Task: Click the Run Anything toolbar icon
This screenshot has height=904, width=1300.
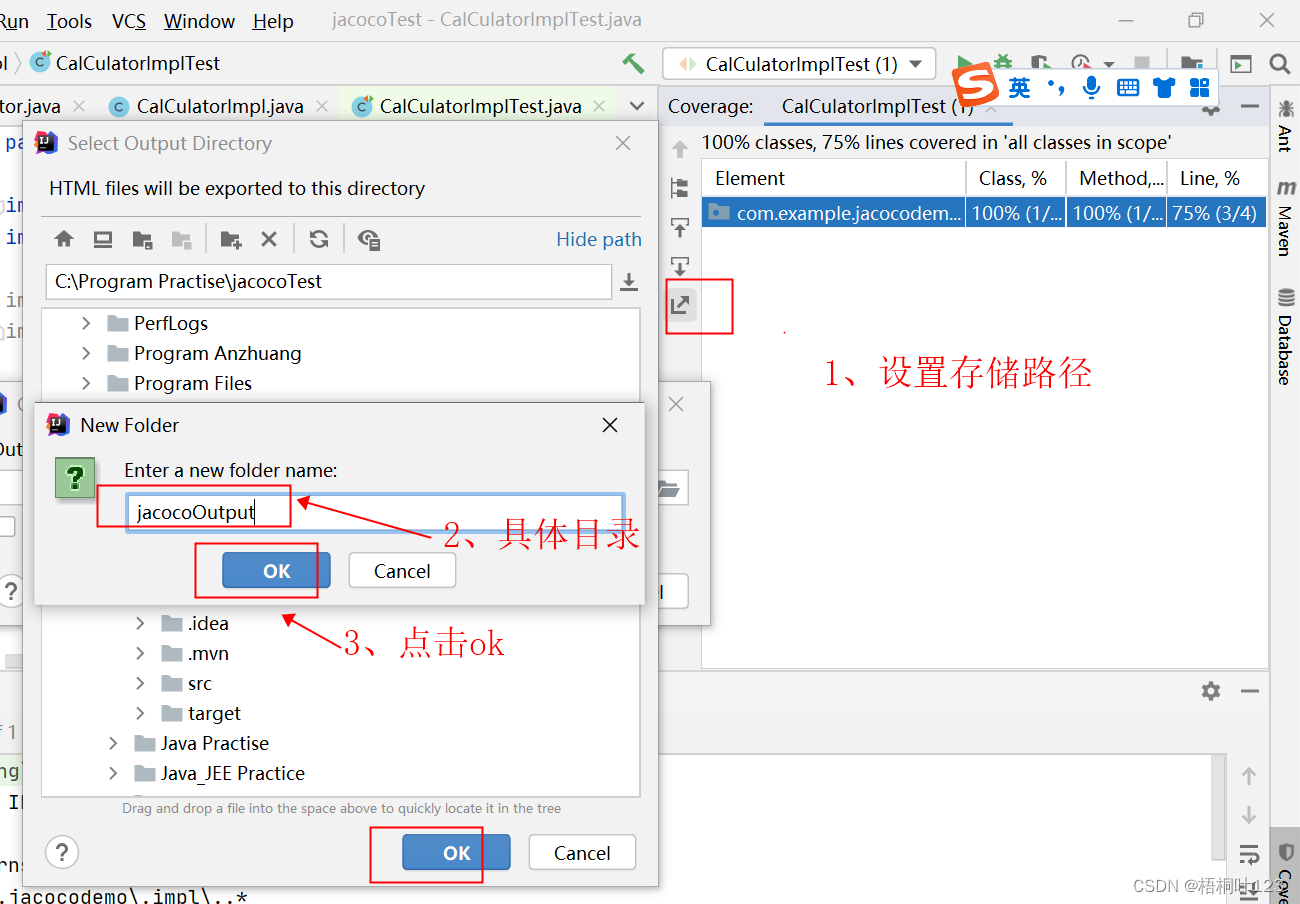Action: [1241, 63]
